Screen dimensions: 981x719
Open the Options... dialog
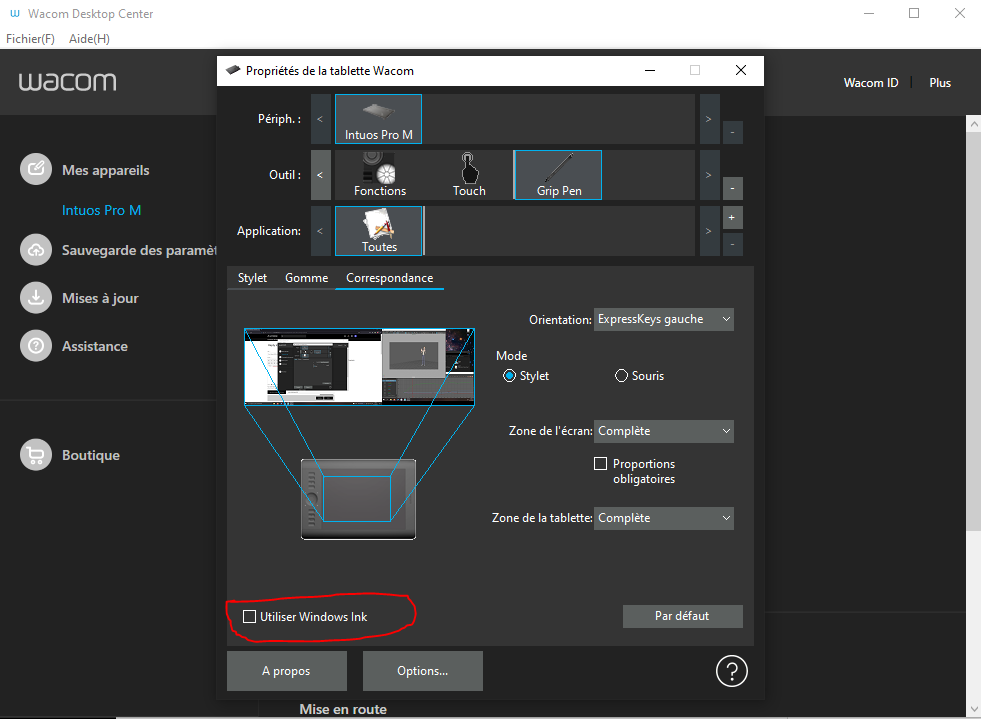point(422,670)
